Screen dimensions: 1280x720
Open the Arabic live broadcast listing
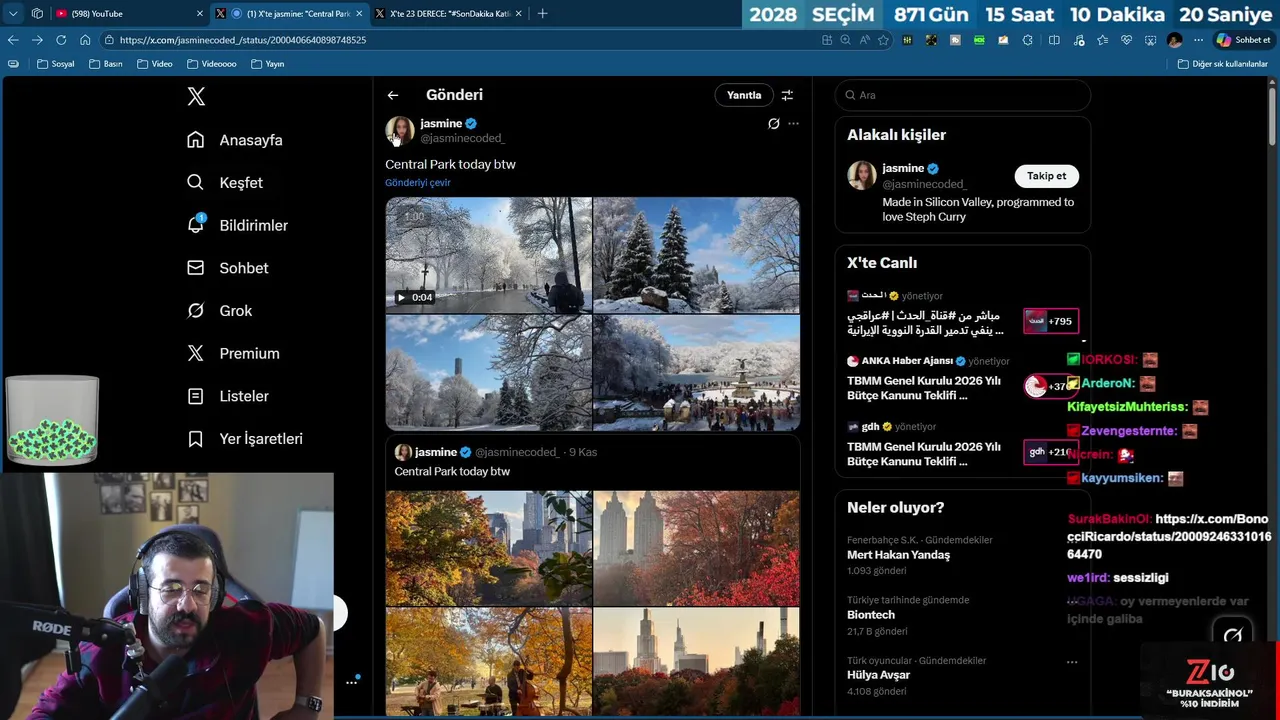963,315
